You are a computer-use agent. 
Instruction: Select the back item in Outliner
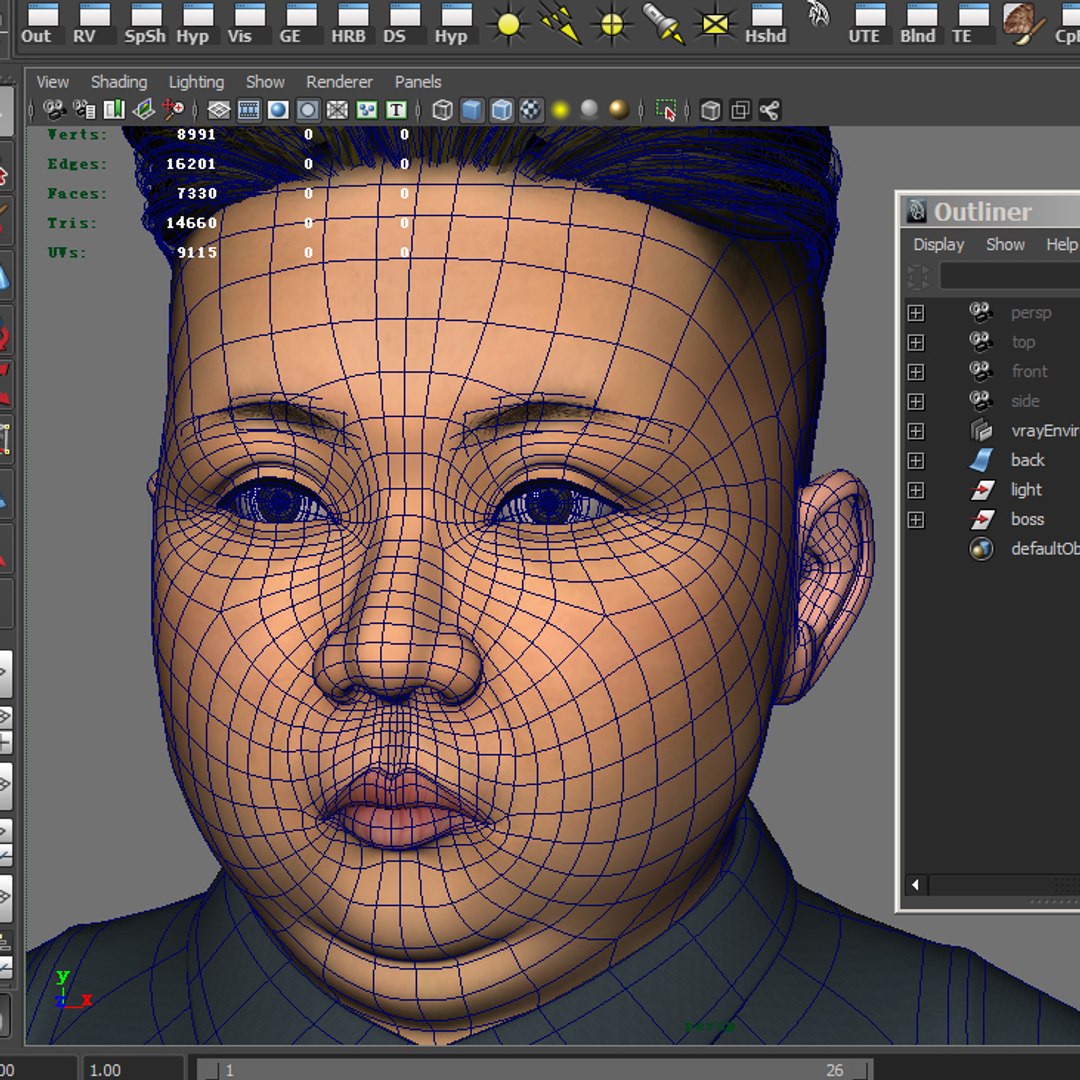1027,460
